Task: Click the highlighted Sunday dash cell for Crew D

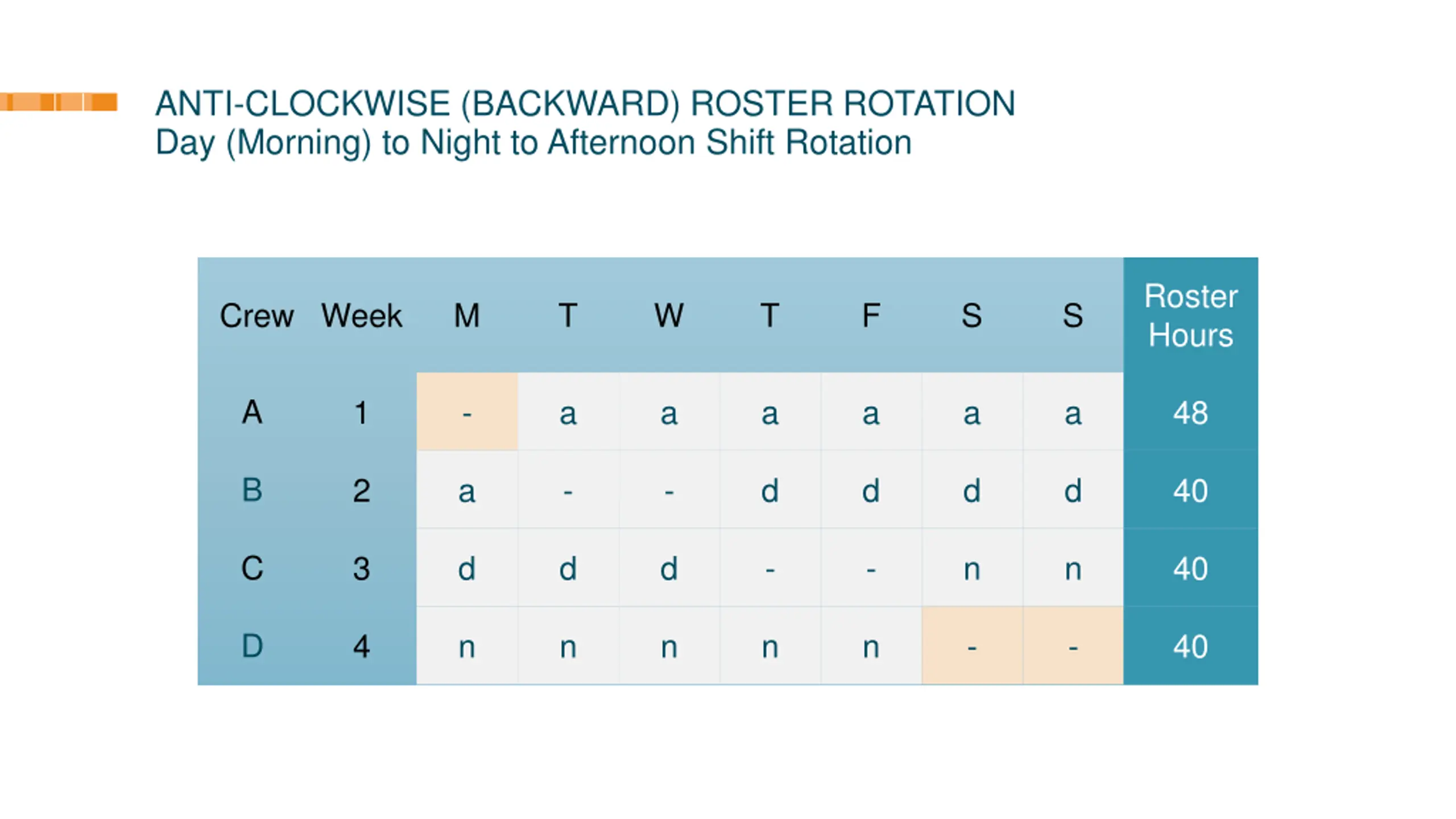Action: coord(1073,646)
